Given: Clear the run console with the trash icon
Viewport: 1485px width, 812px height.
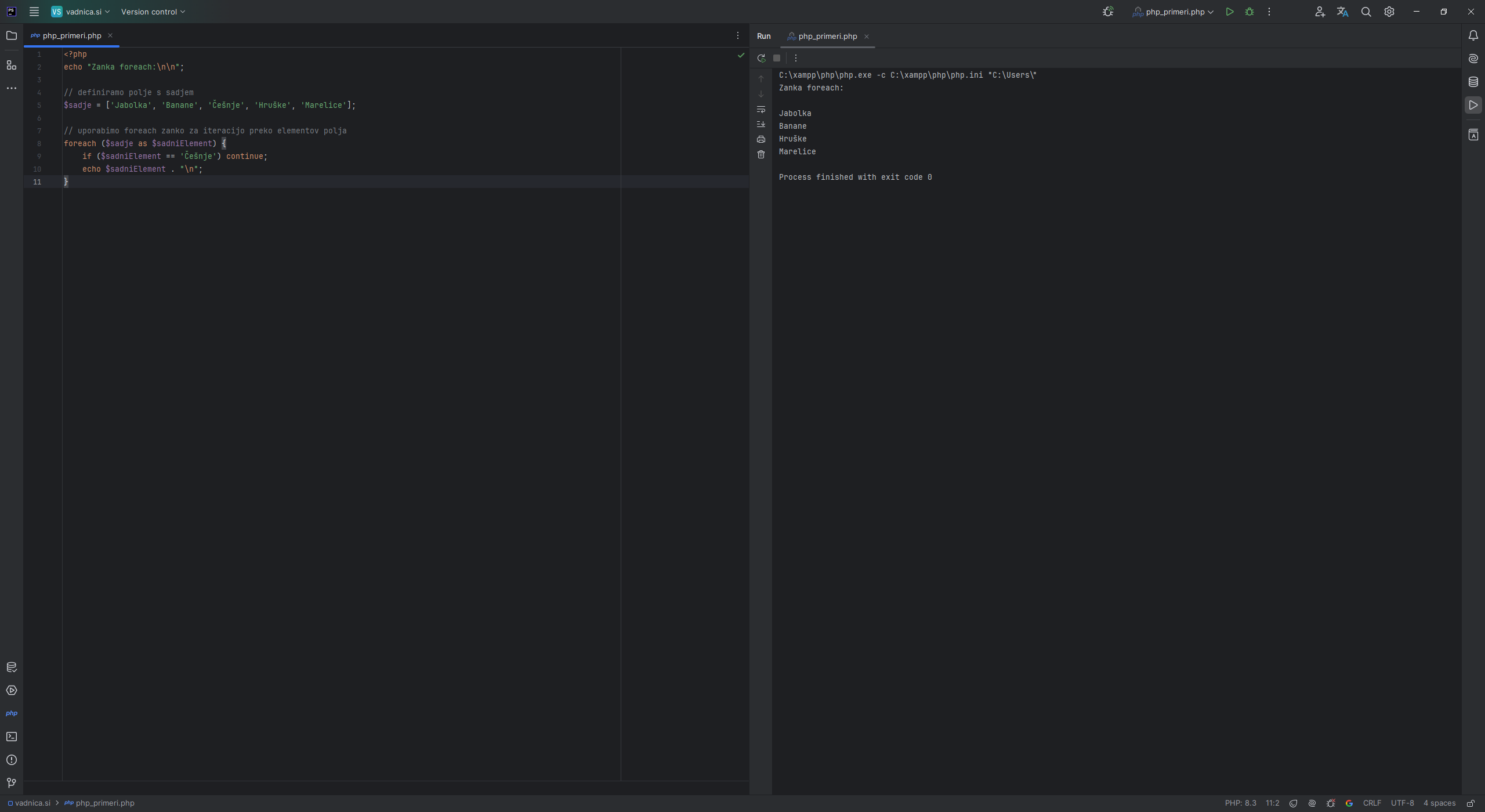Looking at the screenshot, I should tap(760, 154).
